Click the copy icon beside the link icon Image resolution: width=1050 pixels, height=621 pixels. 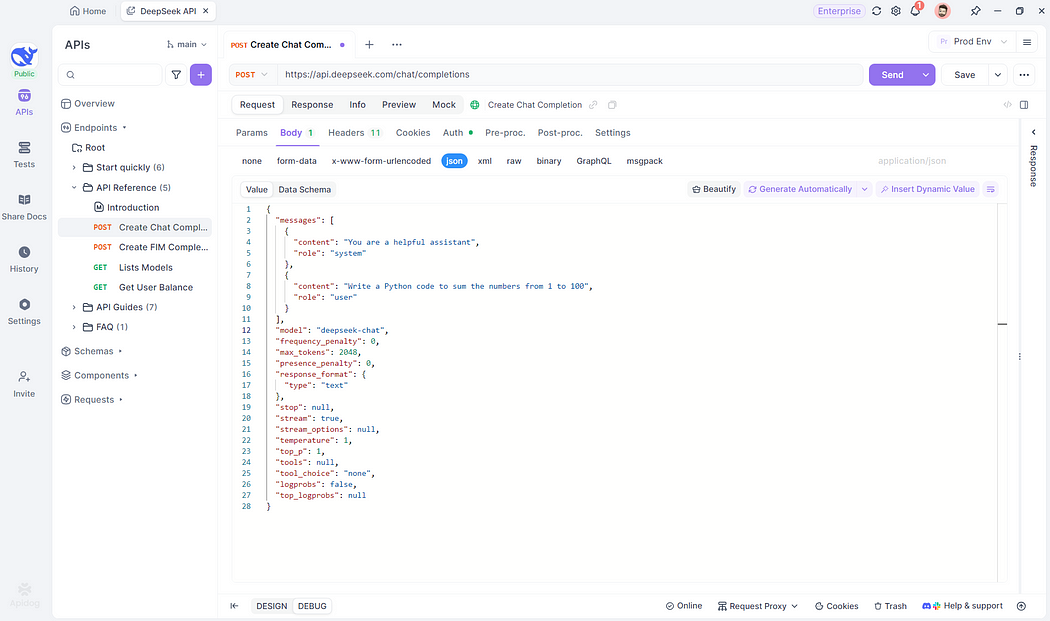(x=612, y=105)
